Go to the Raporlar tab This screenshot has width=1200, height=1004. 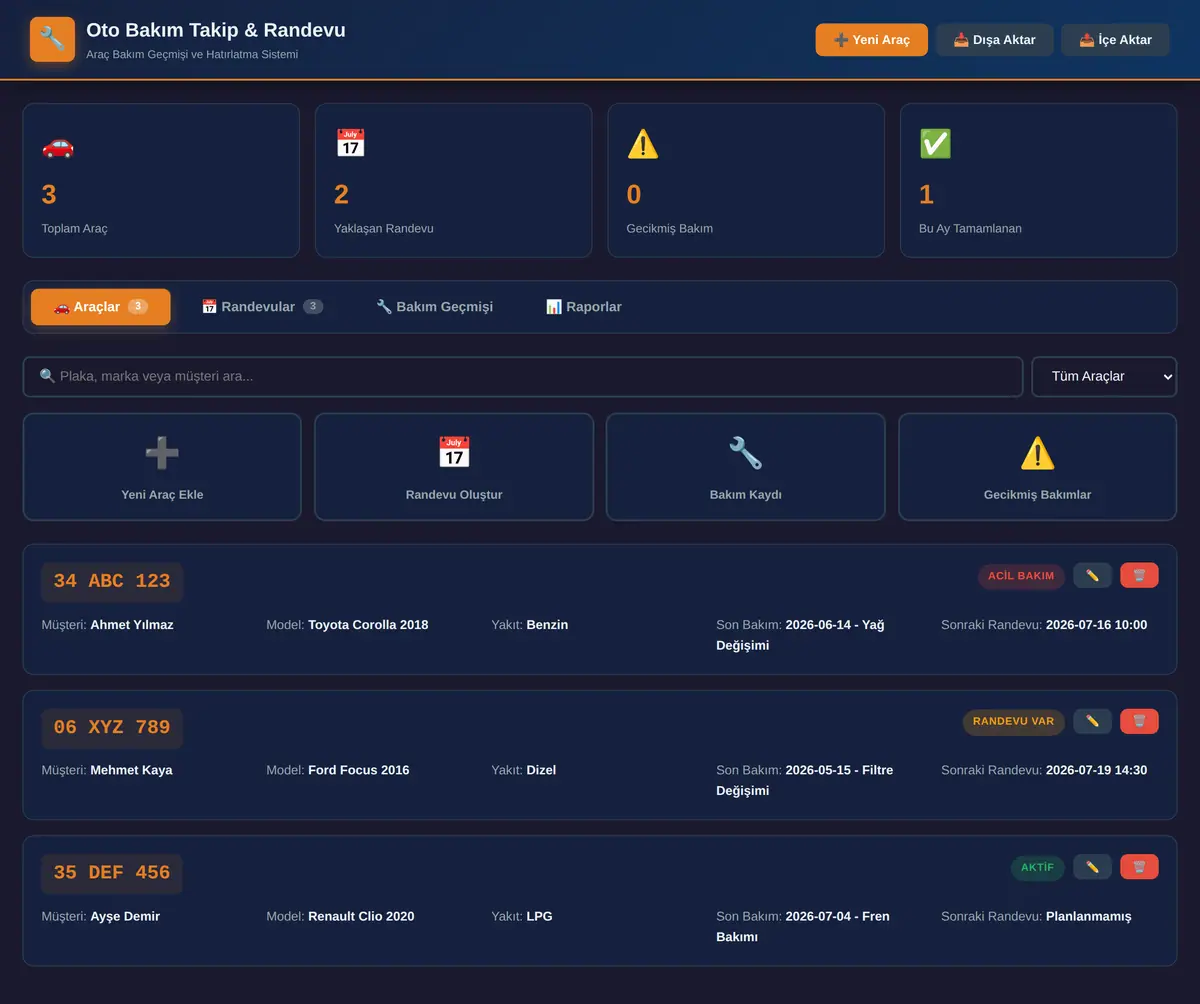[x=584, y=307]
